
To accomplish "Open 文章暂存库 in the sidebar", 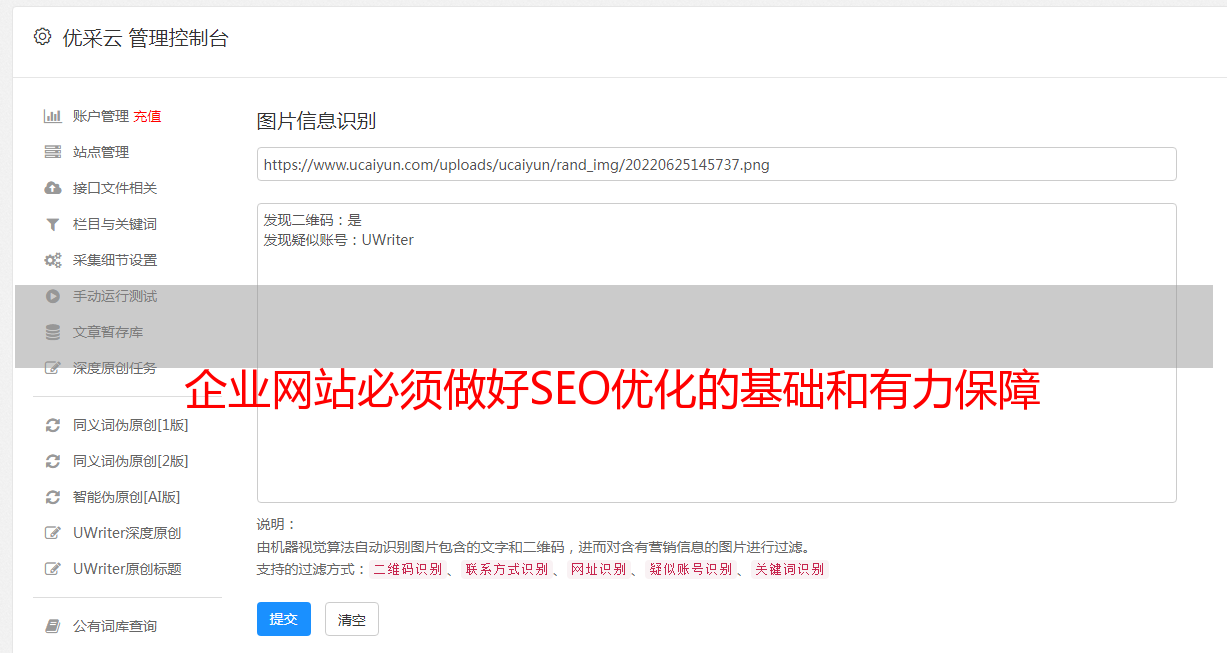I will pos(108,332).
